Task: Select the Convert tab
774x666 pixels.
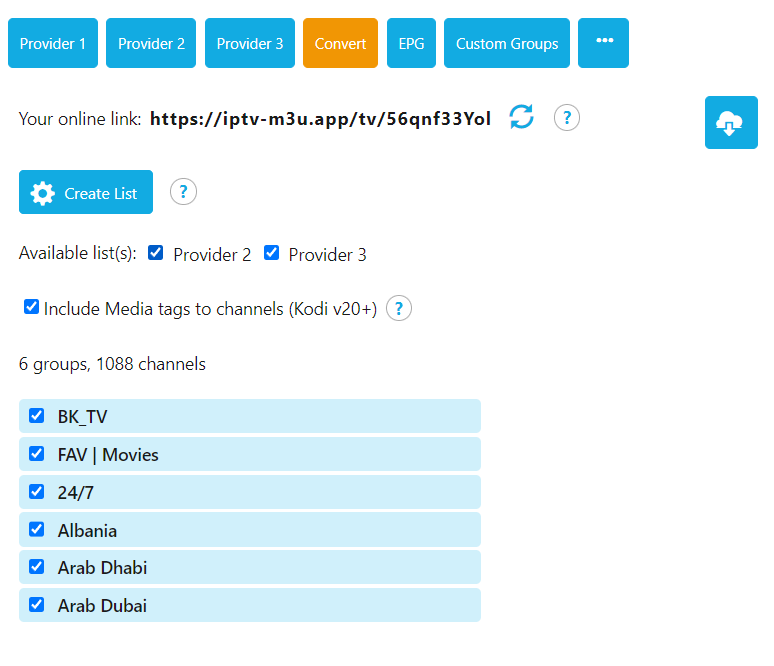Action: 340,43
